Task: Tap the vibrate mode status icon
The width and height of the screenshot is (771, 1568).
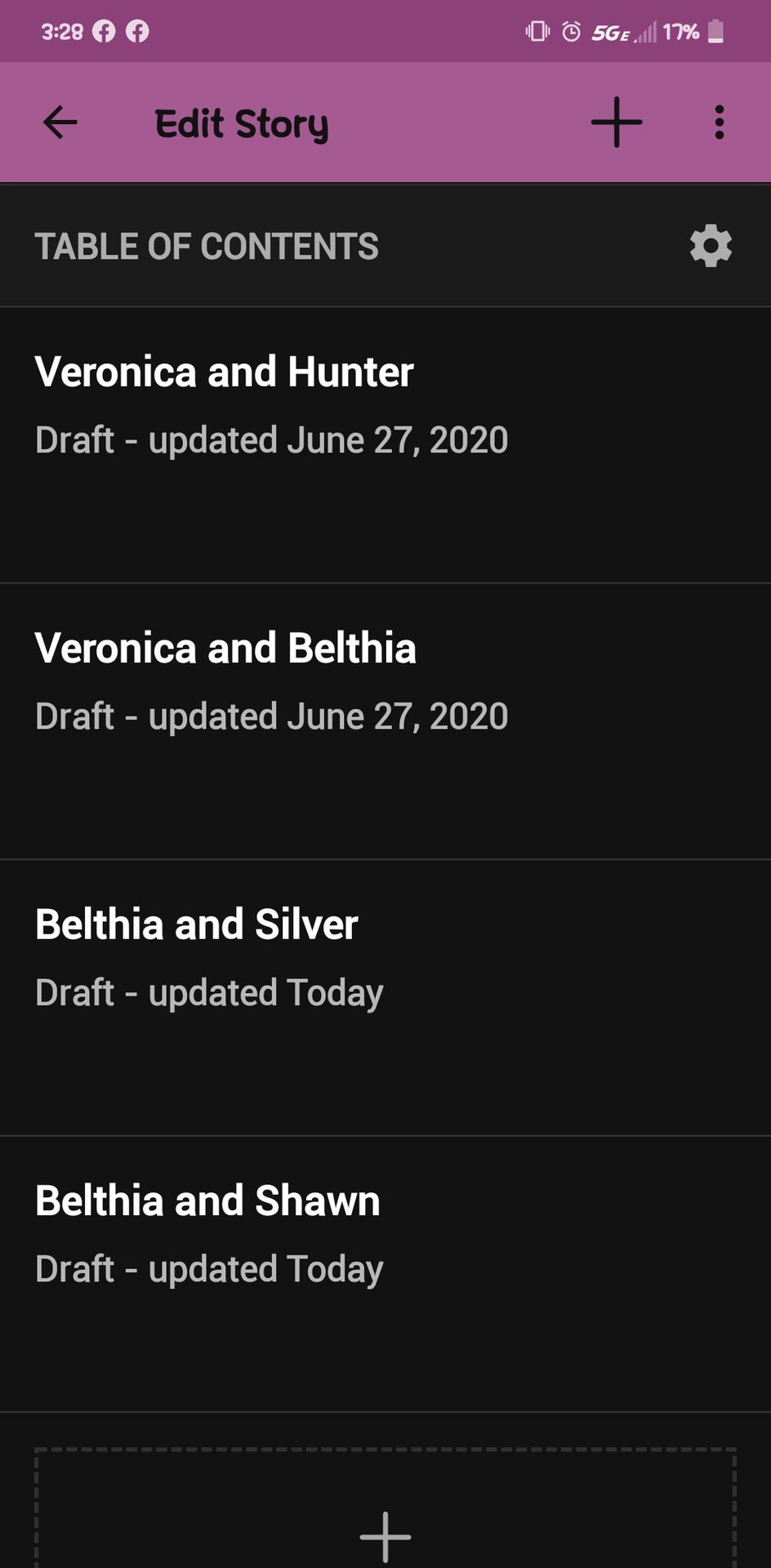Action: point(537,32)
